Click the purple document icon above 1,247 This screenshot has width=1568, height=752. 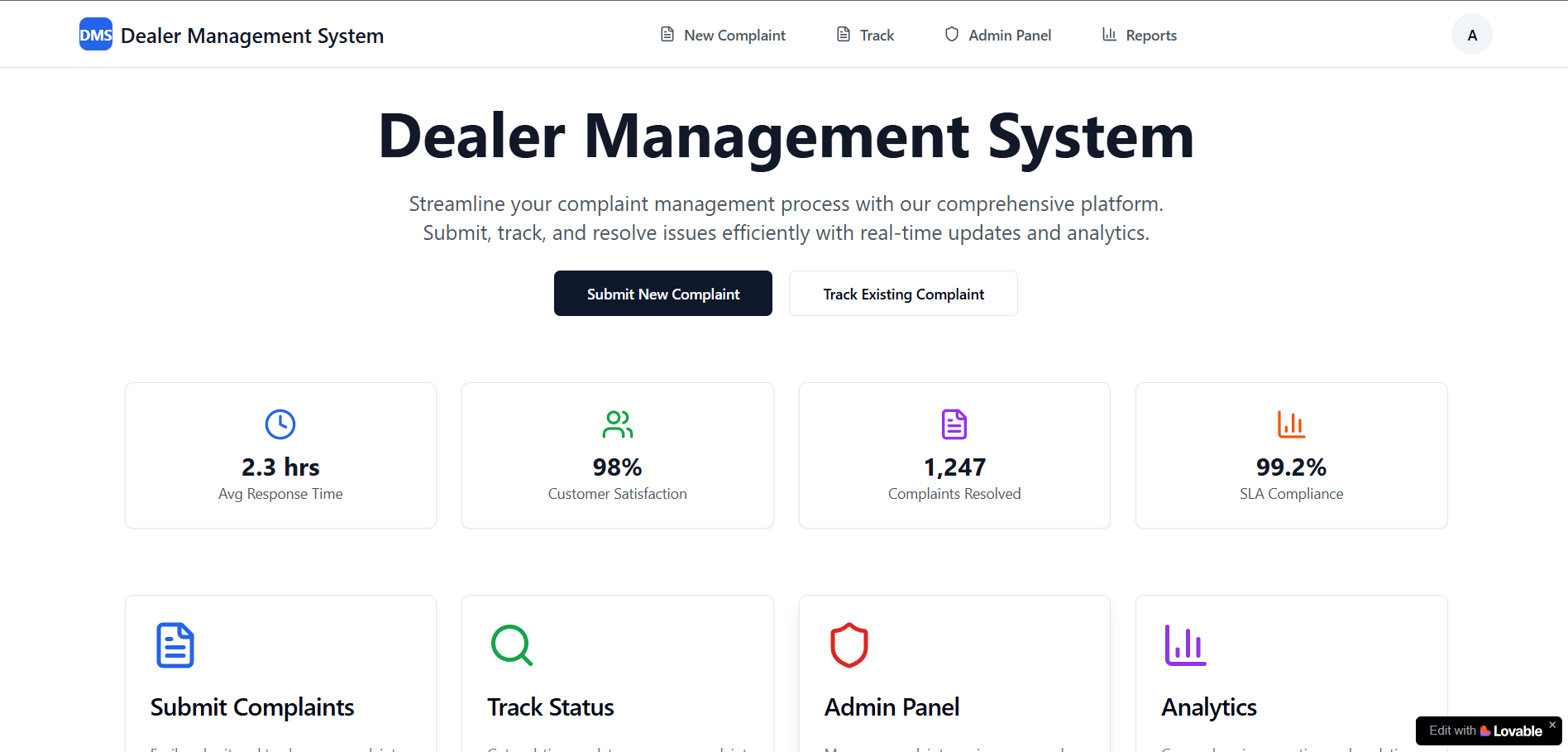(954, 424)
